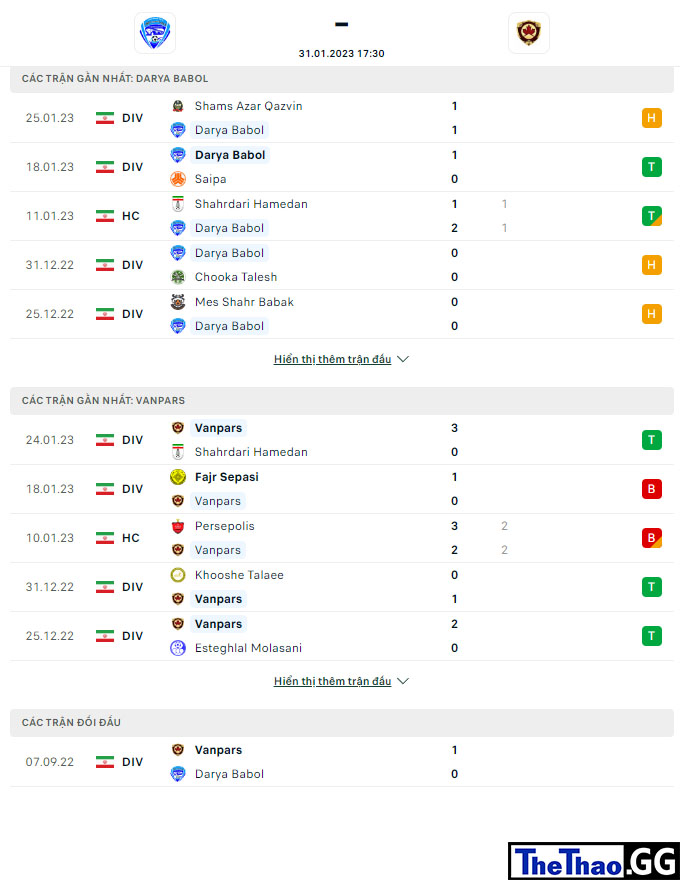Click the Mes Shahr Babak team logo

click(x=178, y=302)
